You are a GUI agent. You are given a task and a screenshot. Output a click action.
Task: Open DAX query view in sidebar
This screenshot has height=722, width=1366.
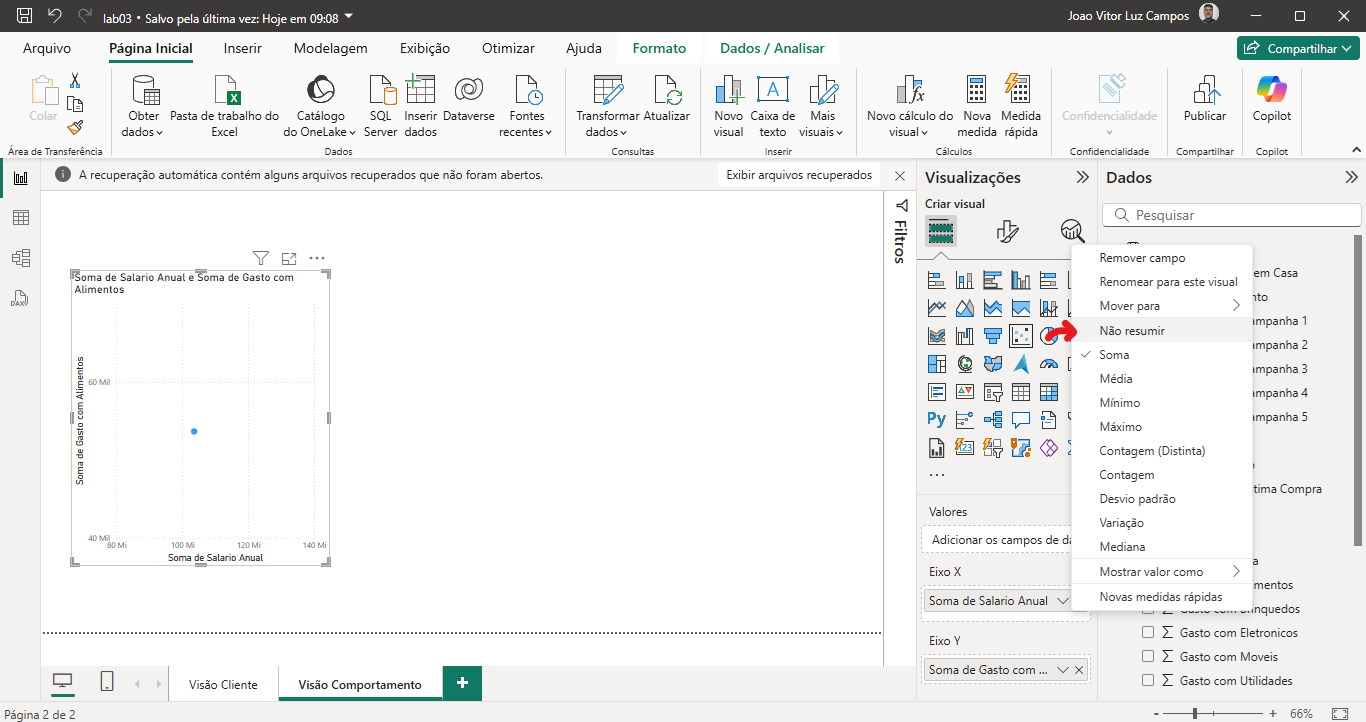(20, 298)
